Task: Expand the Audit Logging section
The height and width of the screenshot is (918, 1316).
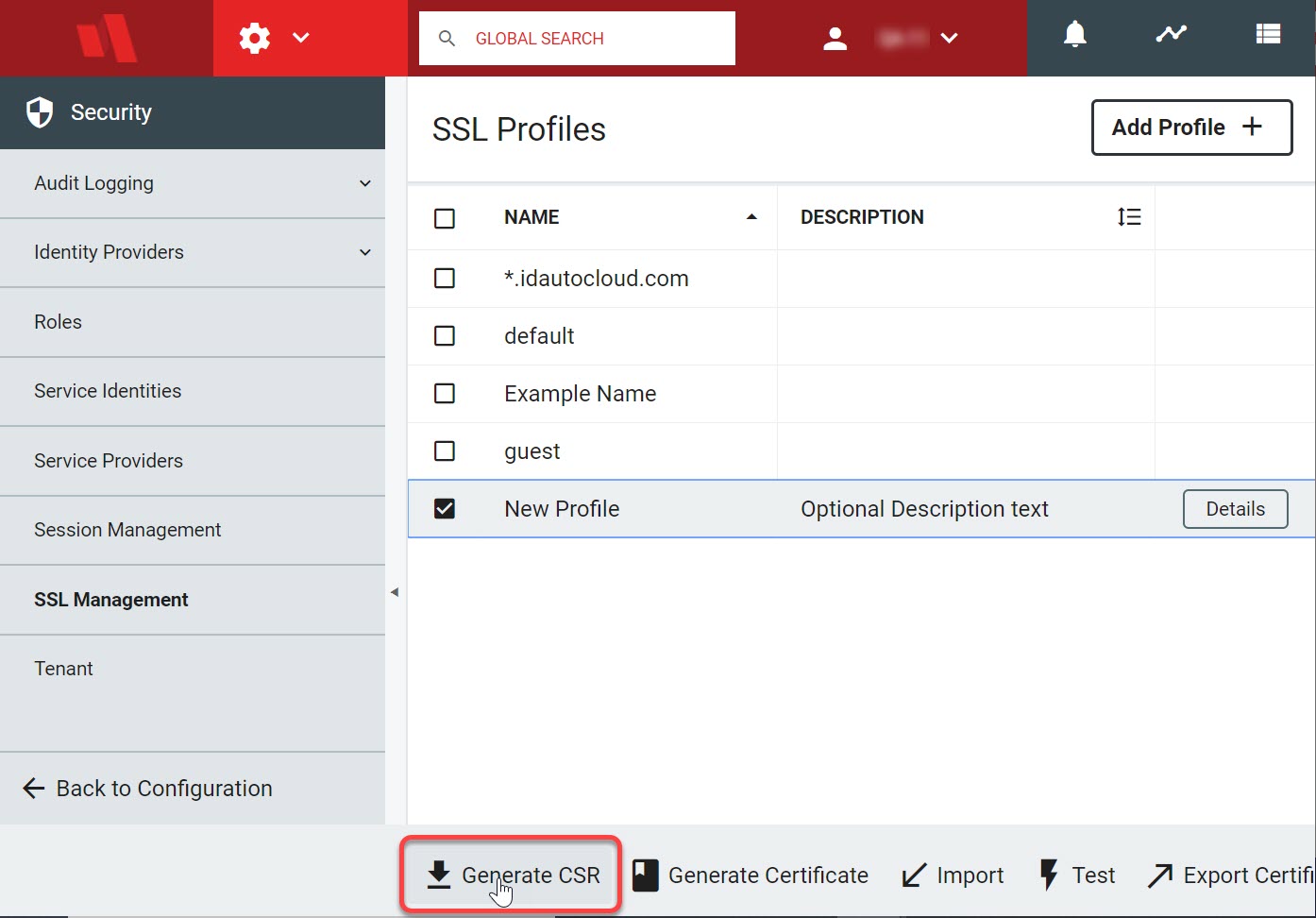Action: pyautogui.click(x=365, y=183)
